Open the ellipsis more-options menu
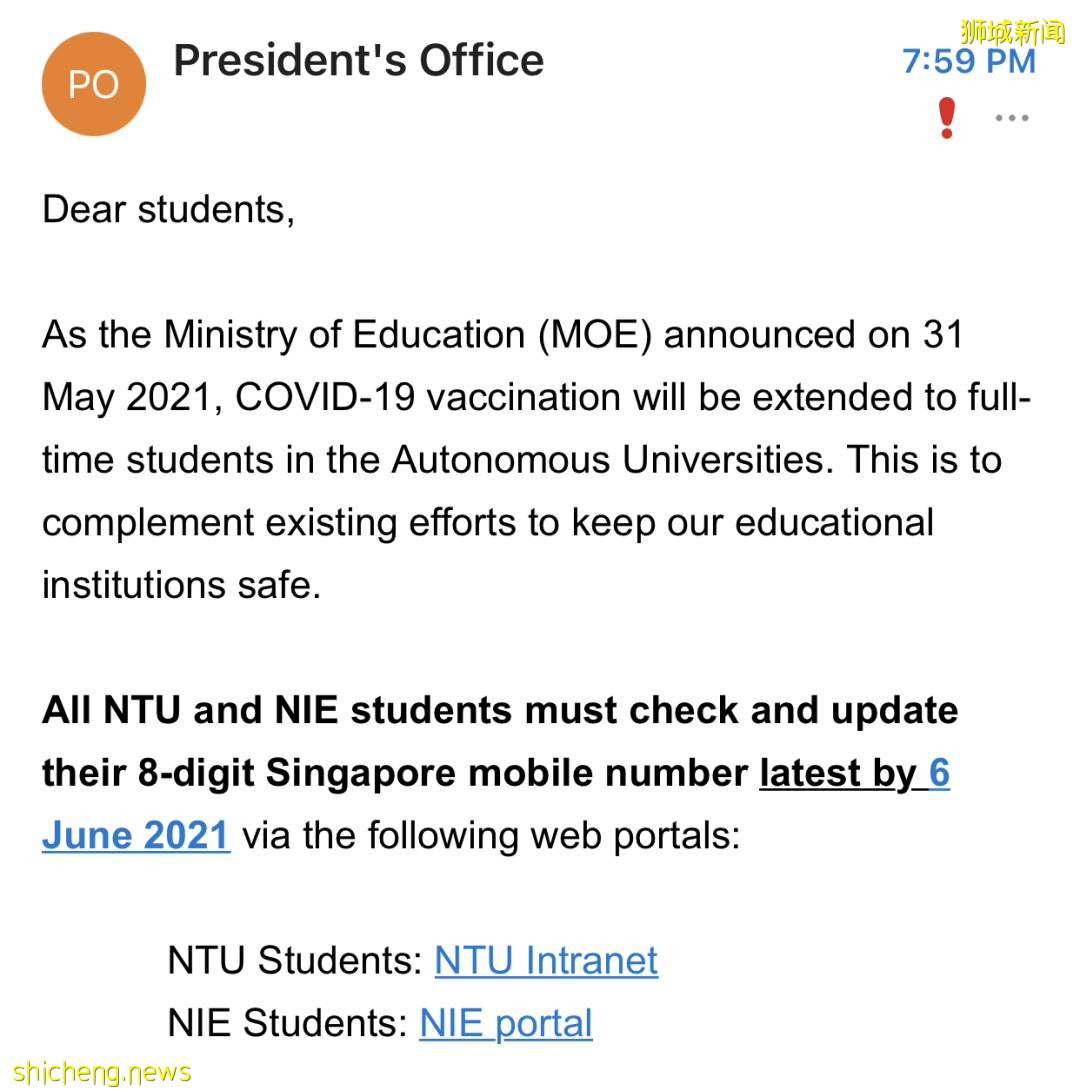This screenshot has width=1080, height=1092. [x=1012, y=117]
